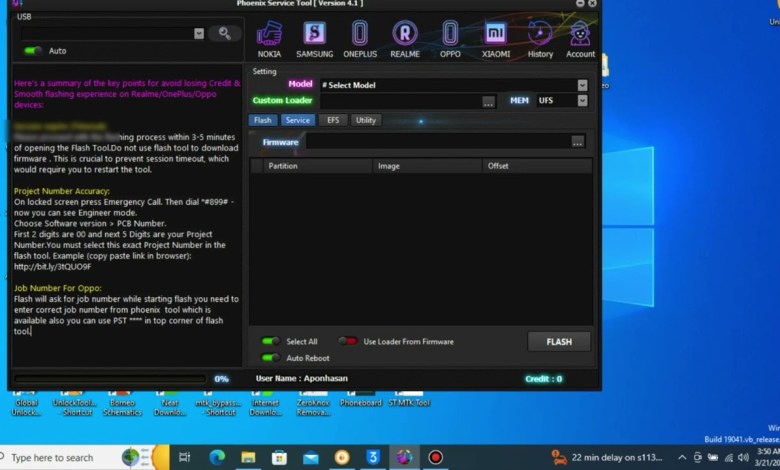Click the Offset column header
This screenshot has height=470, width=780.
coord(537,166)
